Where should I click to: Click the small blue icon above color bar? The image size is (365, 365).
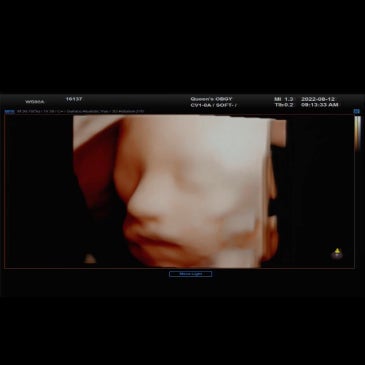click(357, 112)
